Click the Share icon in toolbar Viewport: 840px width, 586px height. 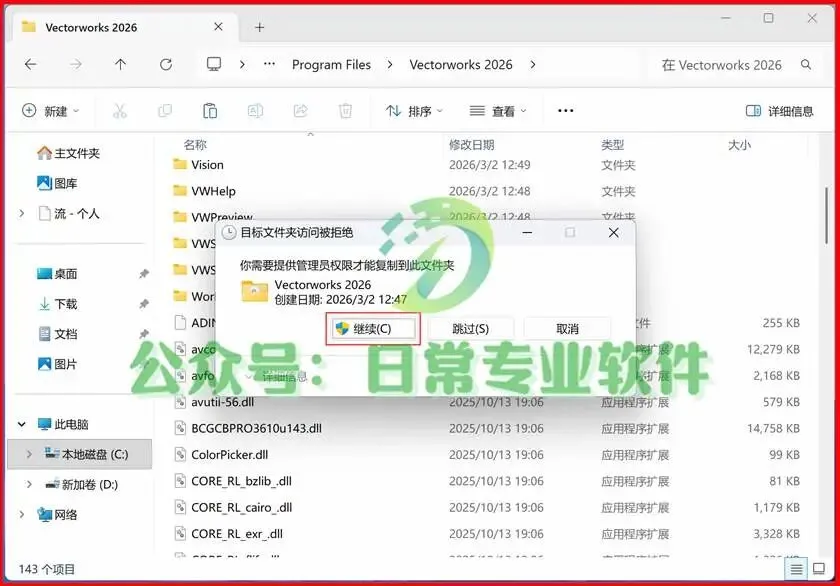pos(301,111)
